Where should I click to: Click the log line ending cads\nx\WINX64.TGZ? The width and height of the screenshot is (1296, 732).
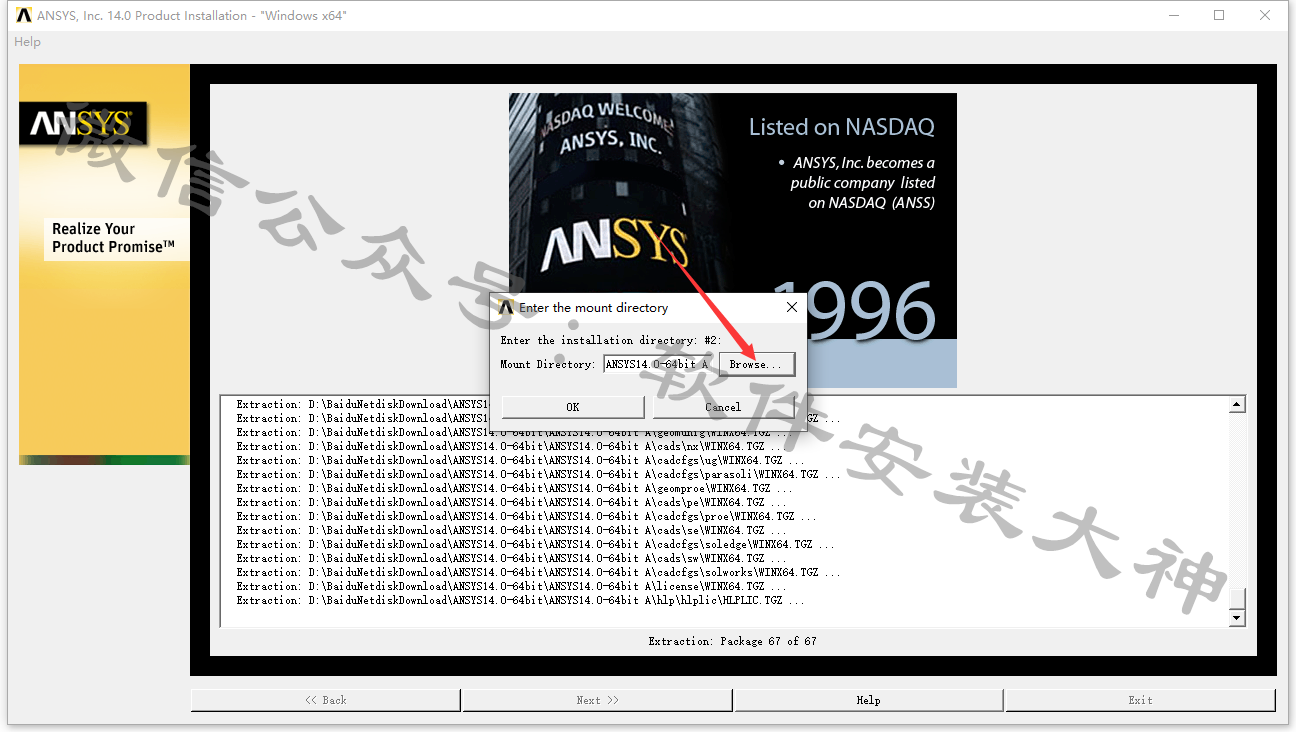coord(514,447)
